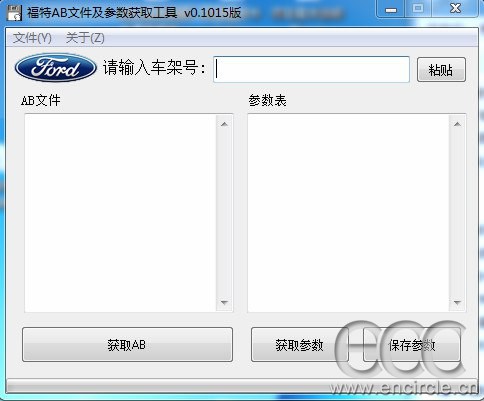This screenshot has width=484, height=401.
Task: Click the AB文件 list scroll up arrow
Action: tap(224, 124)
